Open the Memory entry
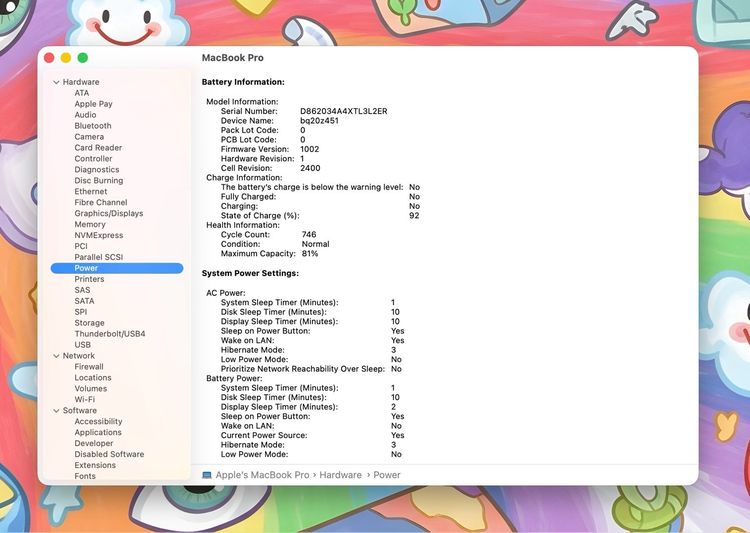This screenshot has height=533, width=750. [x=89, y=224]
